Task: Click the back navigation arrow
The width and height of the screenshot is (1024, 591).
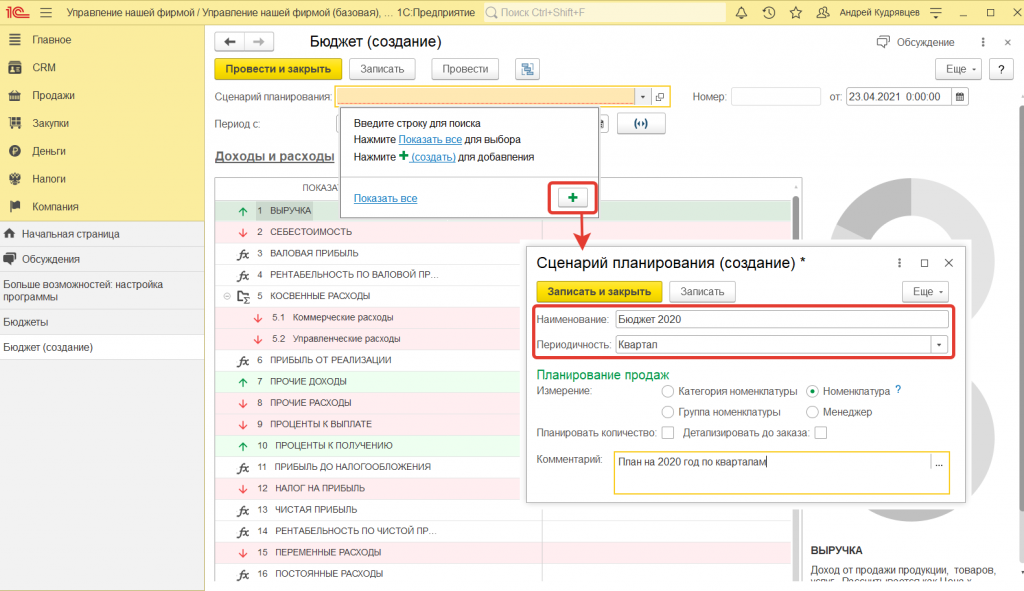Action: 230,42
